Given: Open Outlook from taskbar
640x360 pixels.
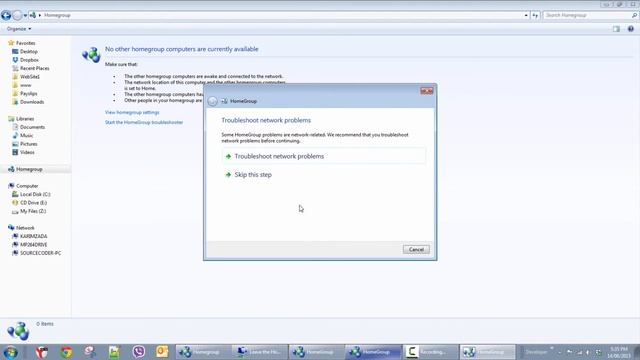Looking at the screenshot, I should [162, 352].
